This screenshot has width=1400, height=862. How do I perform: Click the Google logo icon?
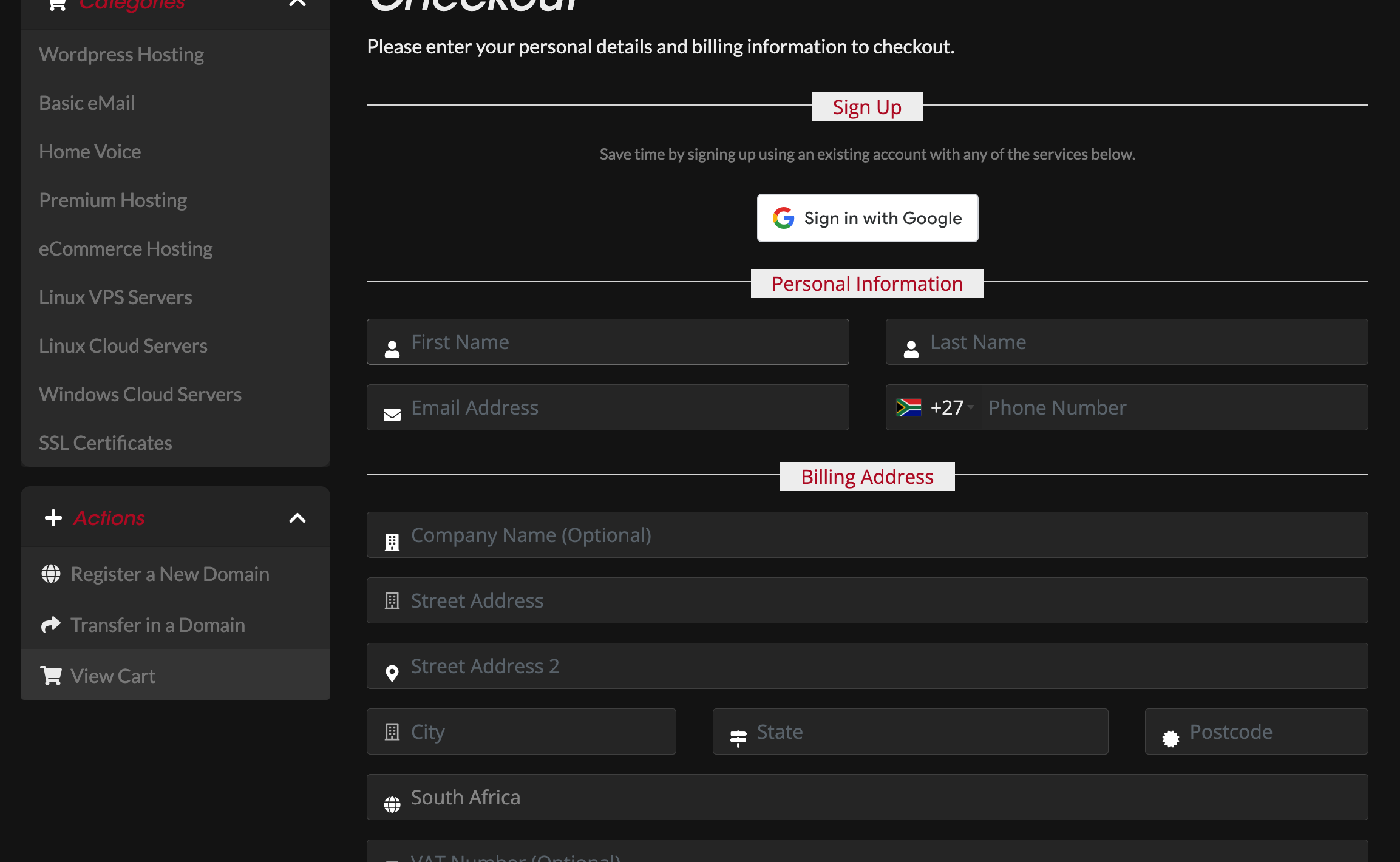pos(783,218)
